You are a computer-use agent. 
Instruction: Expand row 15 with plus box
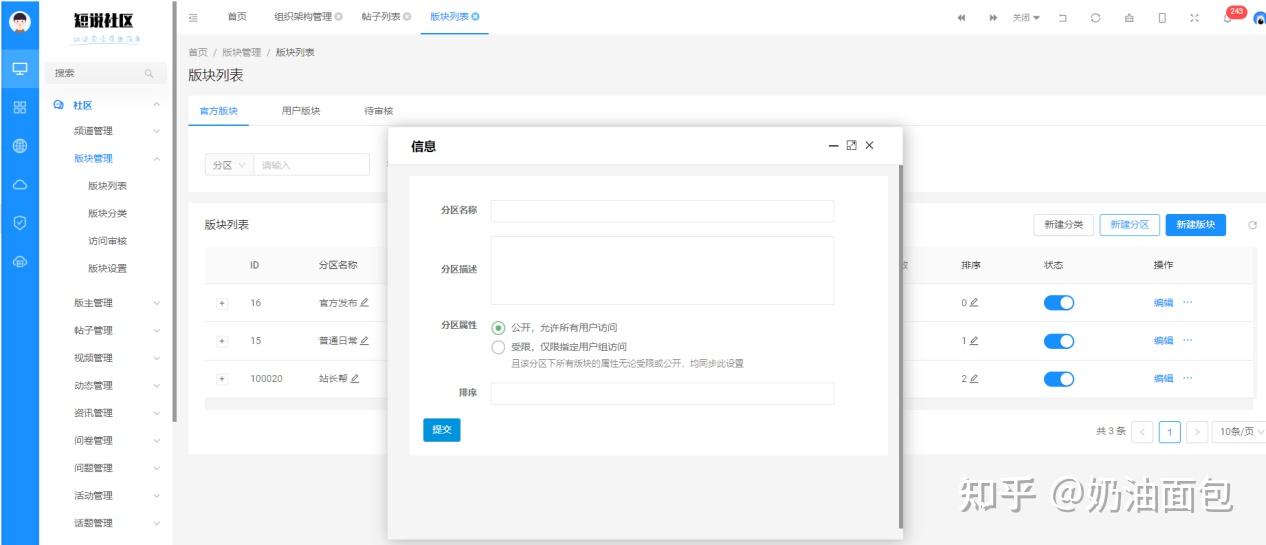[222, 341]
